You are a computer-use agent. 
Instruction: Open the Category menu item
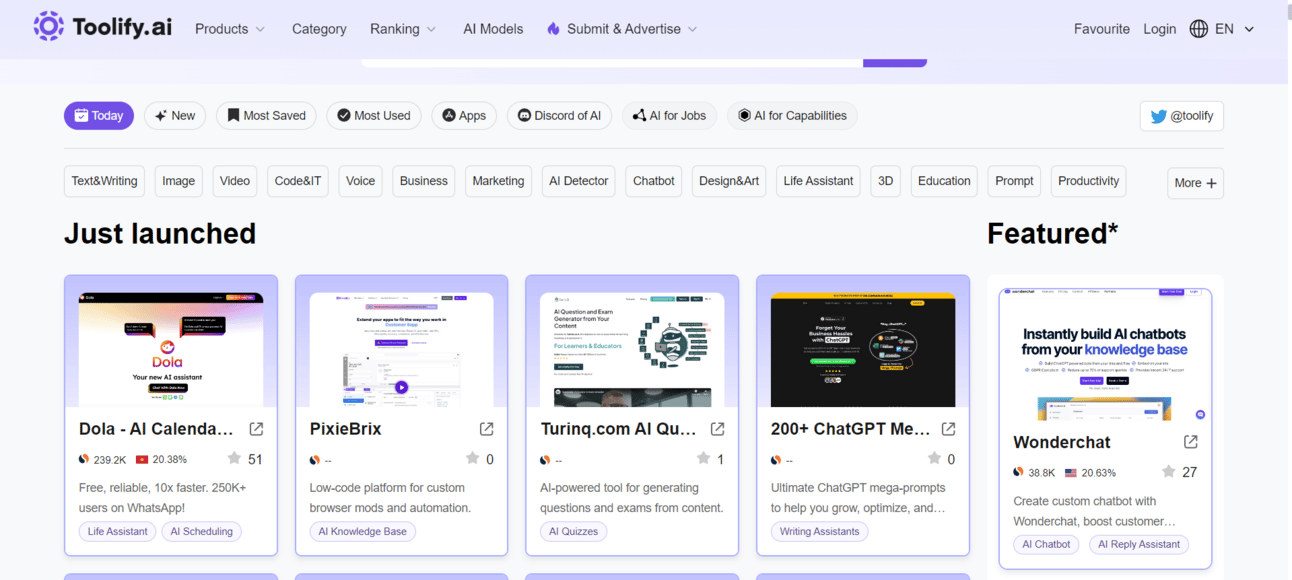pyautogui.click(x=319, y=29)
